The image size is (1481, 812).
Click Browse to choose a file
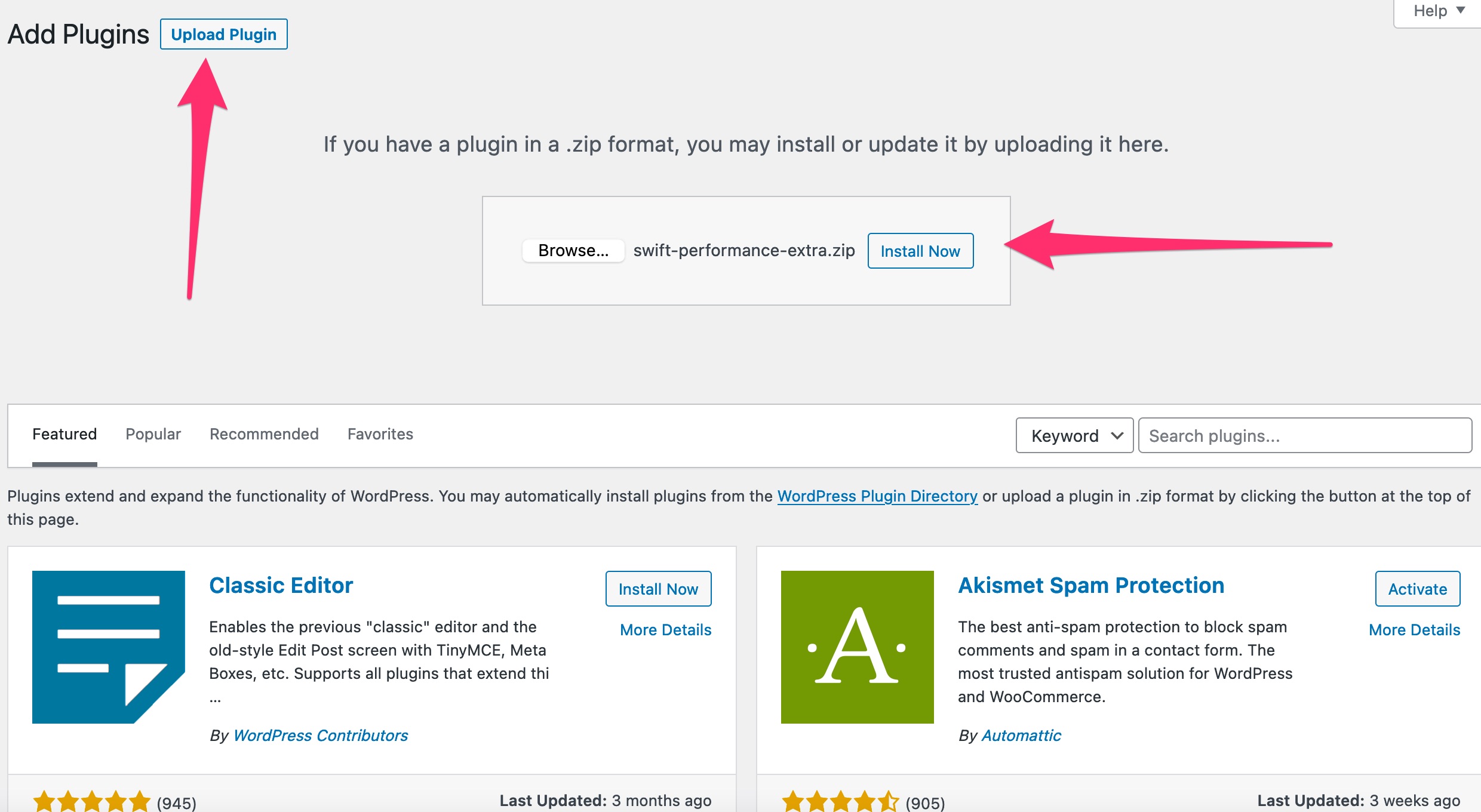[x=573, y=250]
